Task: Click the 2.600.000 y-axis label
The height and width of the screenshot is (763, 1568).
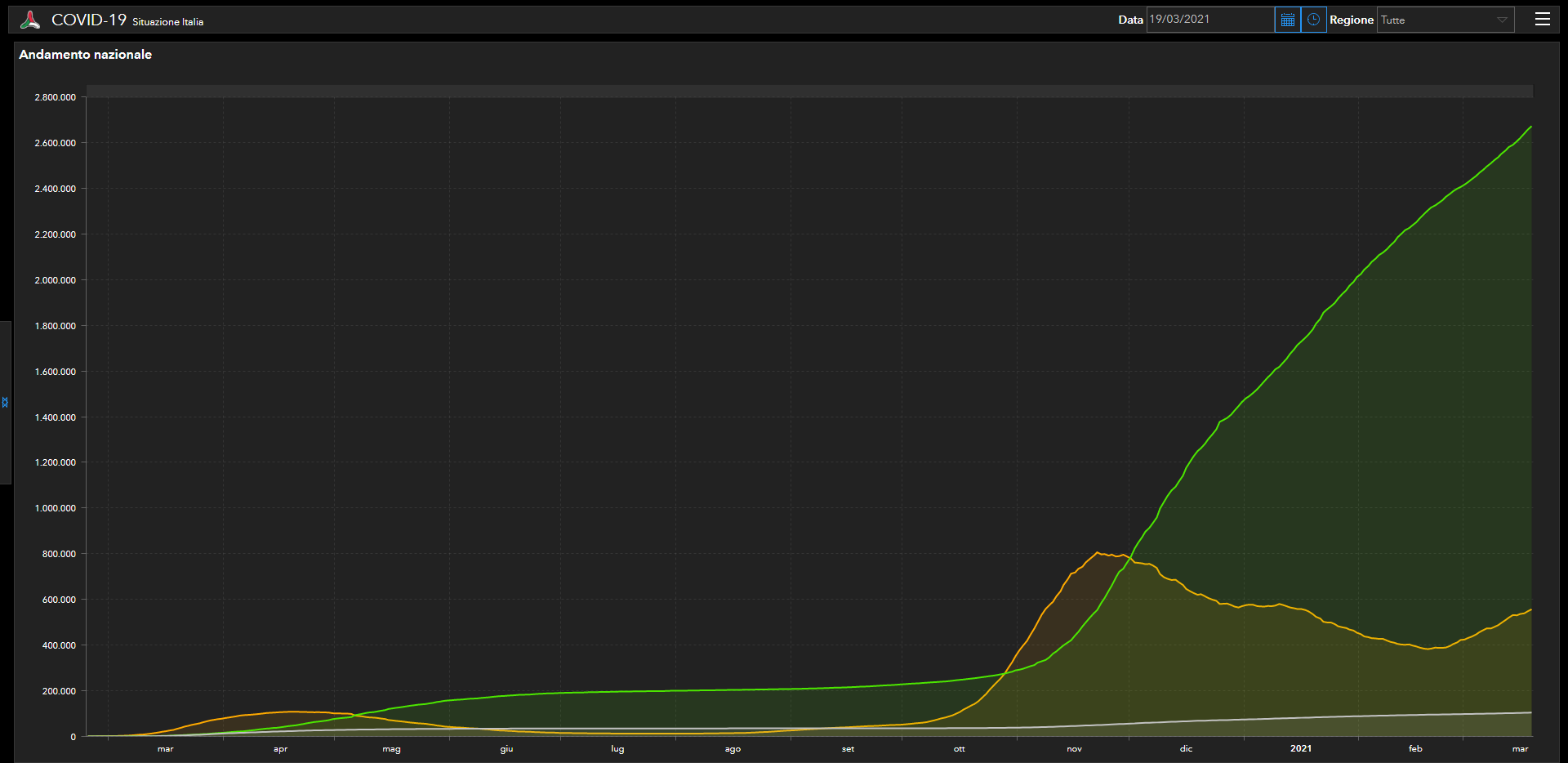Action: coord(55,143)
